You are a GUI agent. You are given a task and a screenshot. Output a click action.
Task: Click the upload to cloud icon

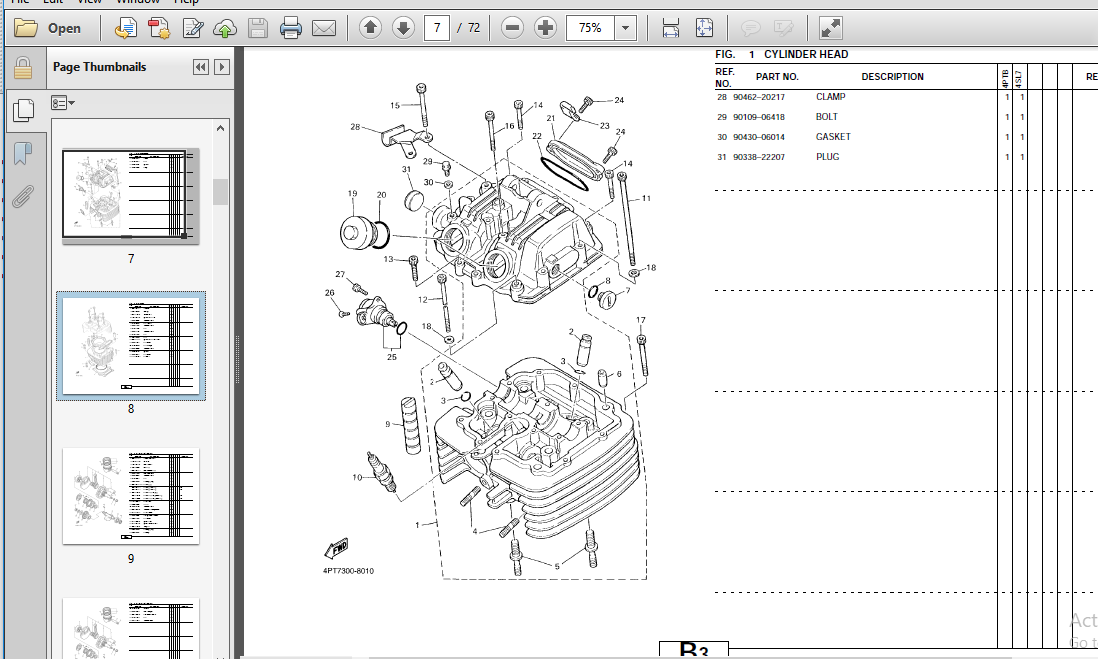[x=225, y=28]
